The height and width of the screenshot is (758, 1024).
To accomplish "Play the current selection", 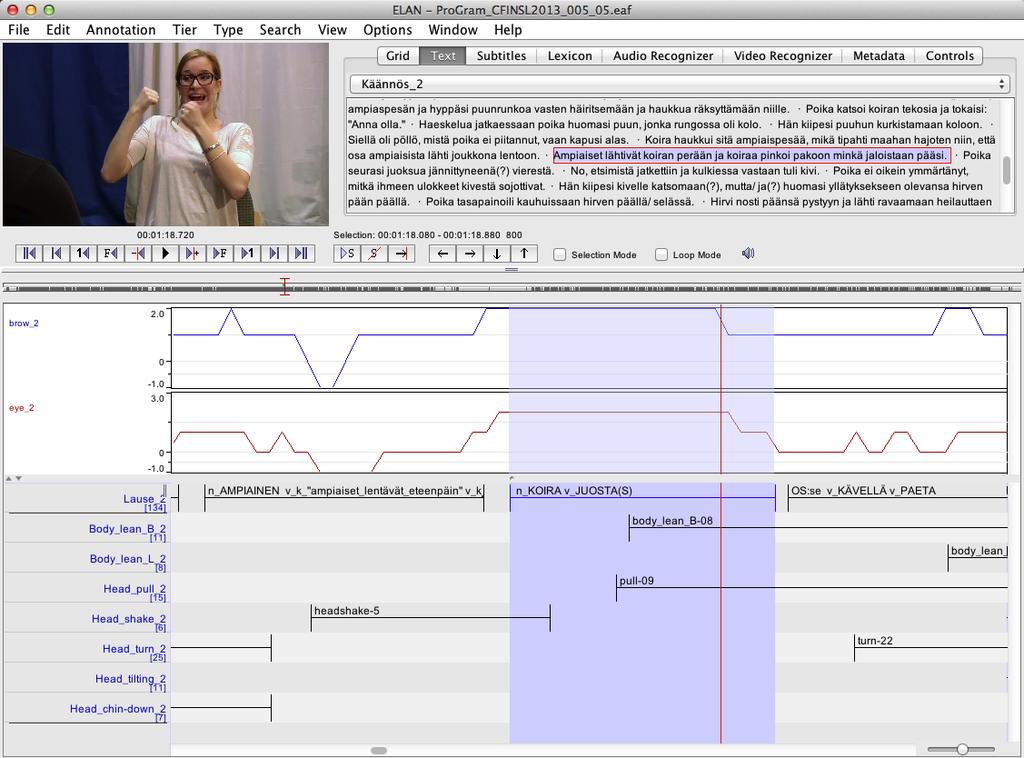I will tap(347, 253).
